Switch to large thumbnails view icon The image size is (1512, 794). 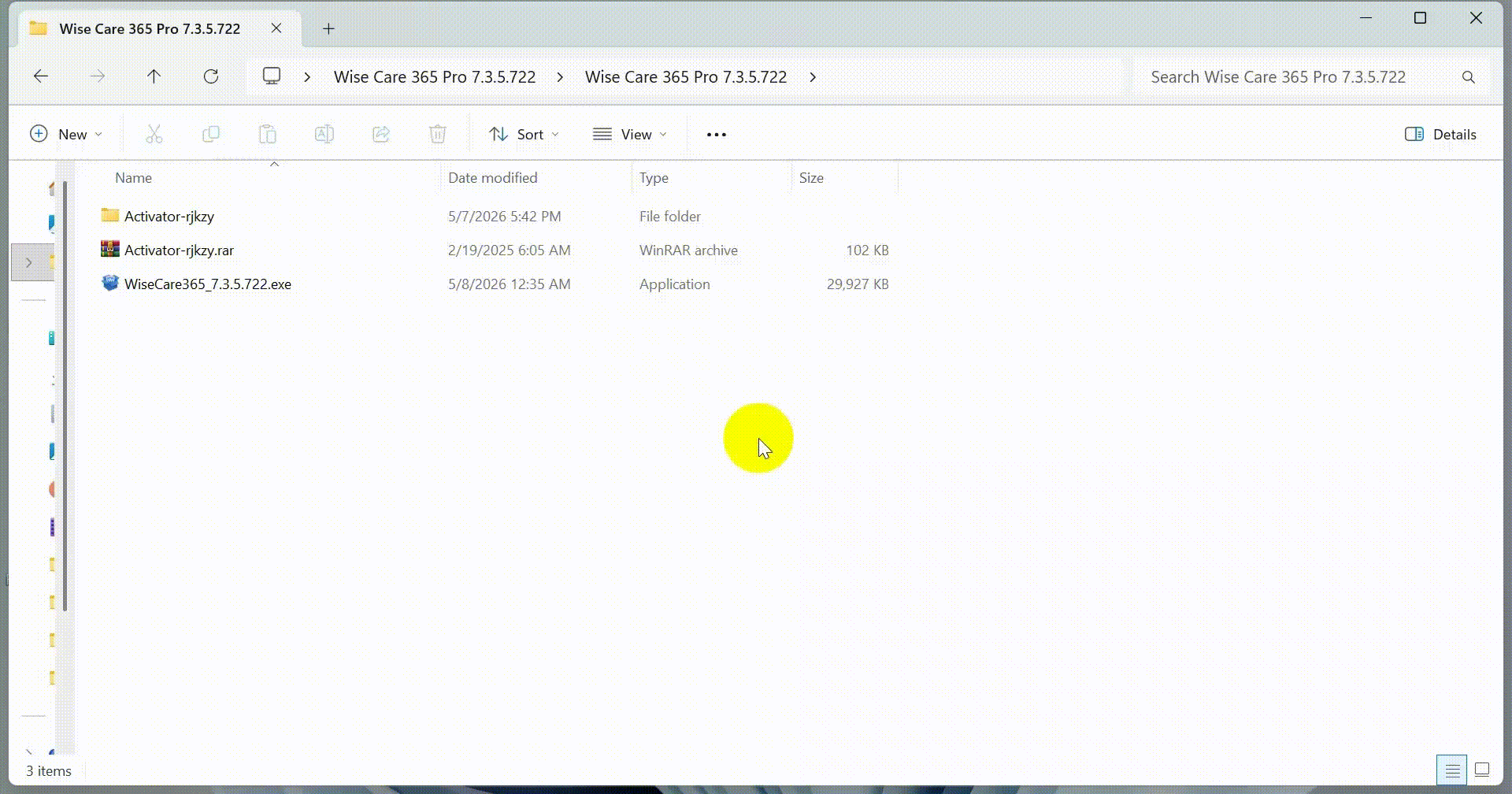pos(1482,770)
